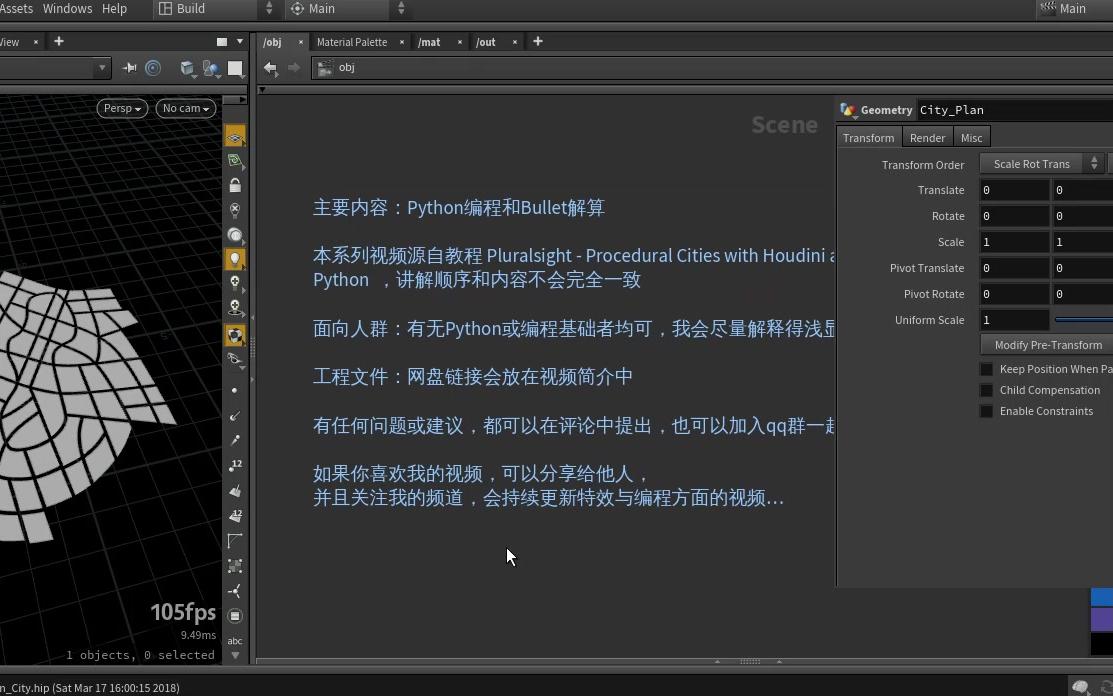
Task: Check Enable Constraints option
Action: (x=987, y=411)
